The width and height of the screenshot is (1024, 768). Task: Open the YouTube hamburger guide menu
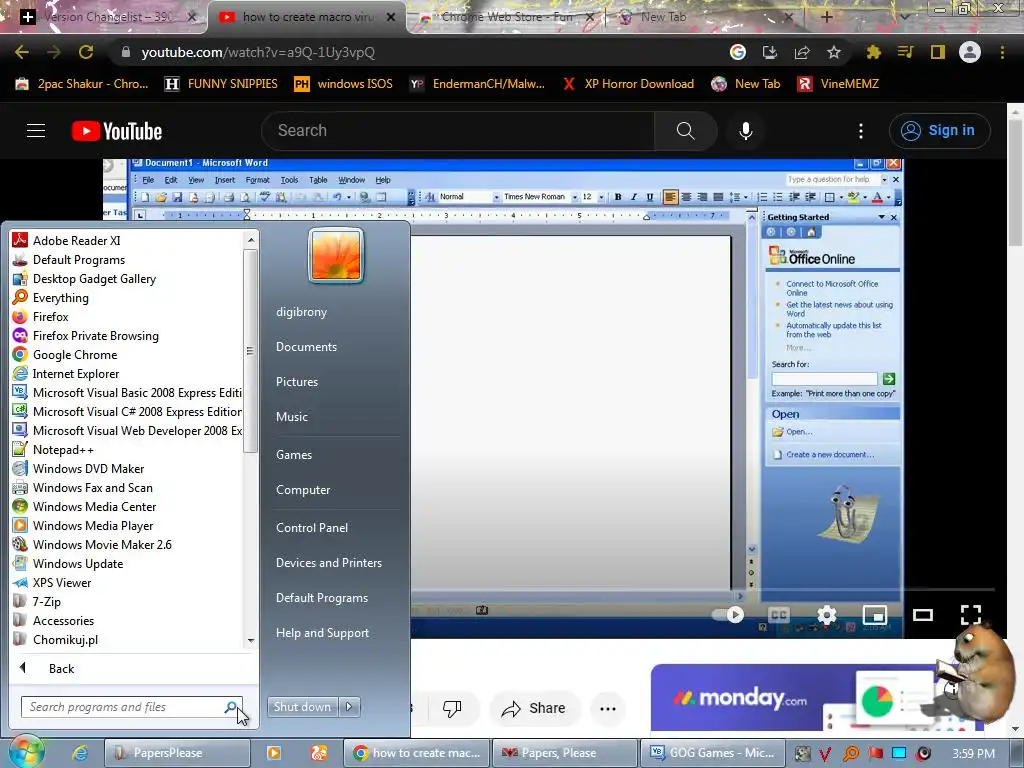tap(36, 131)
